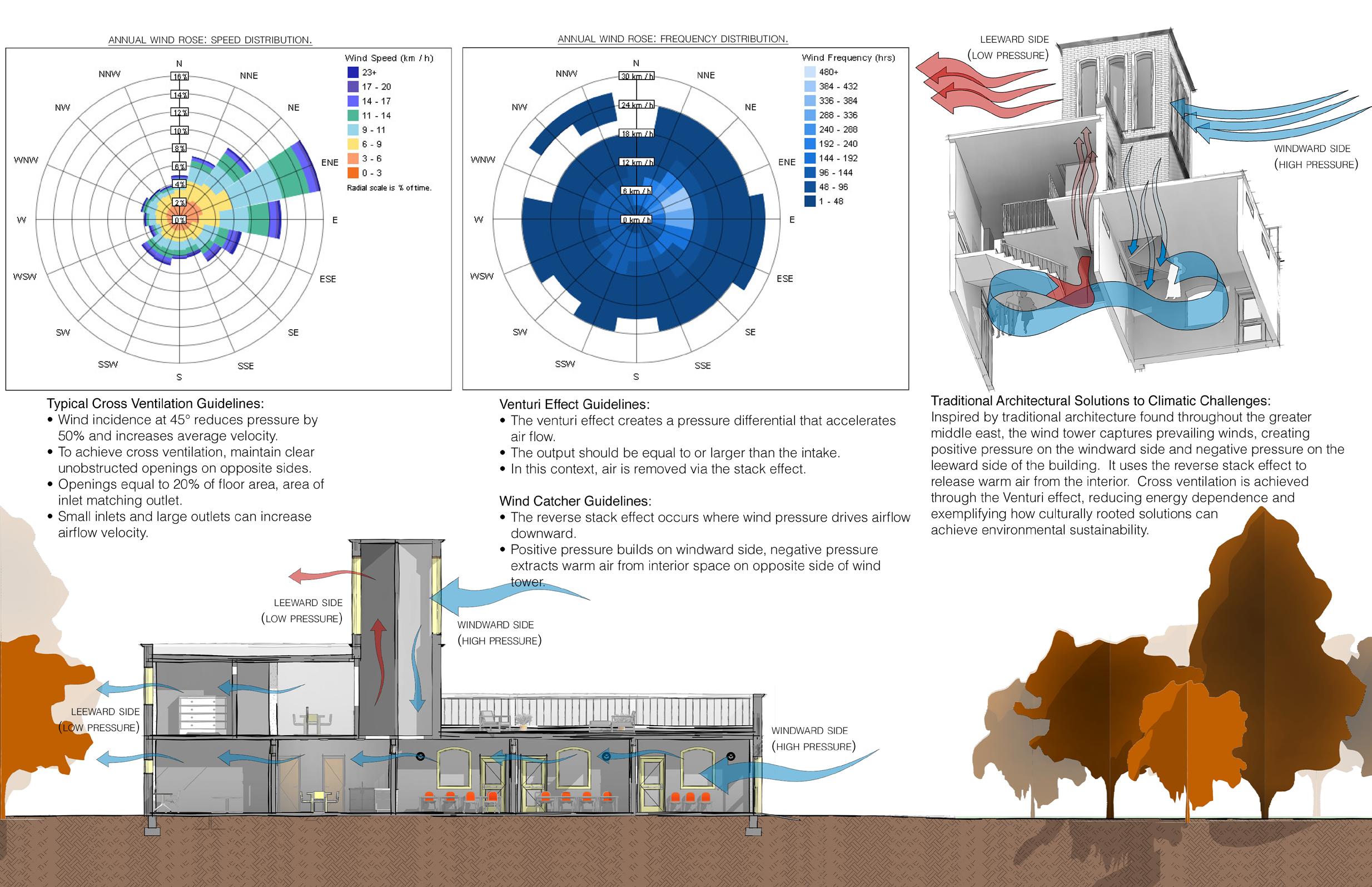Screen dimensions: 1372x887
Task: Select the 23+ wind speed legend swatch
Action: (353, 72)
